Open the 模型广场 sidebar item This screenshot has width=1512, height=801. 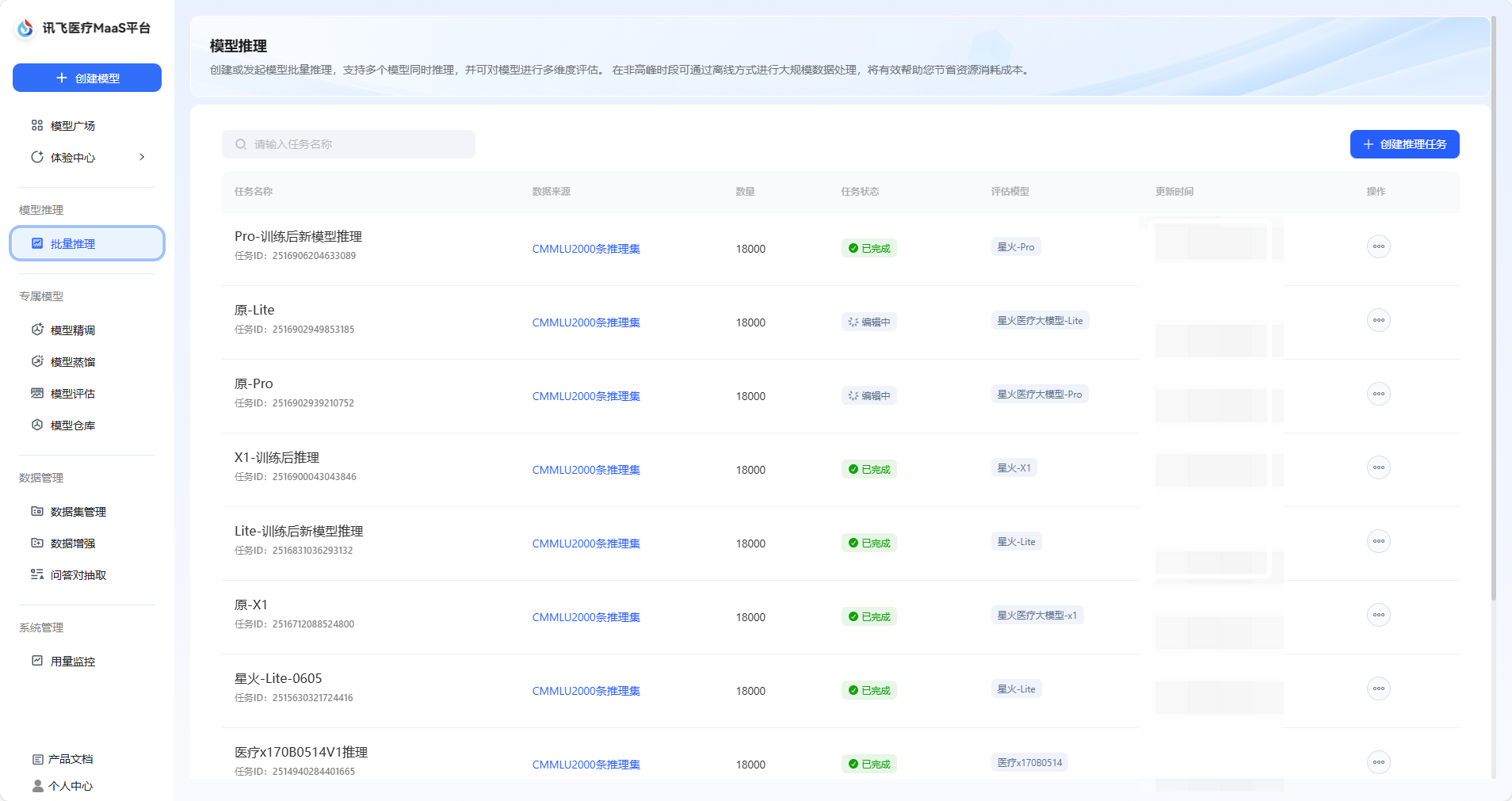pos(87,125)
